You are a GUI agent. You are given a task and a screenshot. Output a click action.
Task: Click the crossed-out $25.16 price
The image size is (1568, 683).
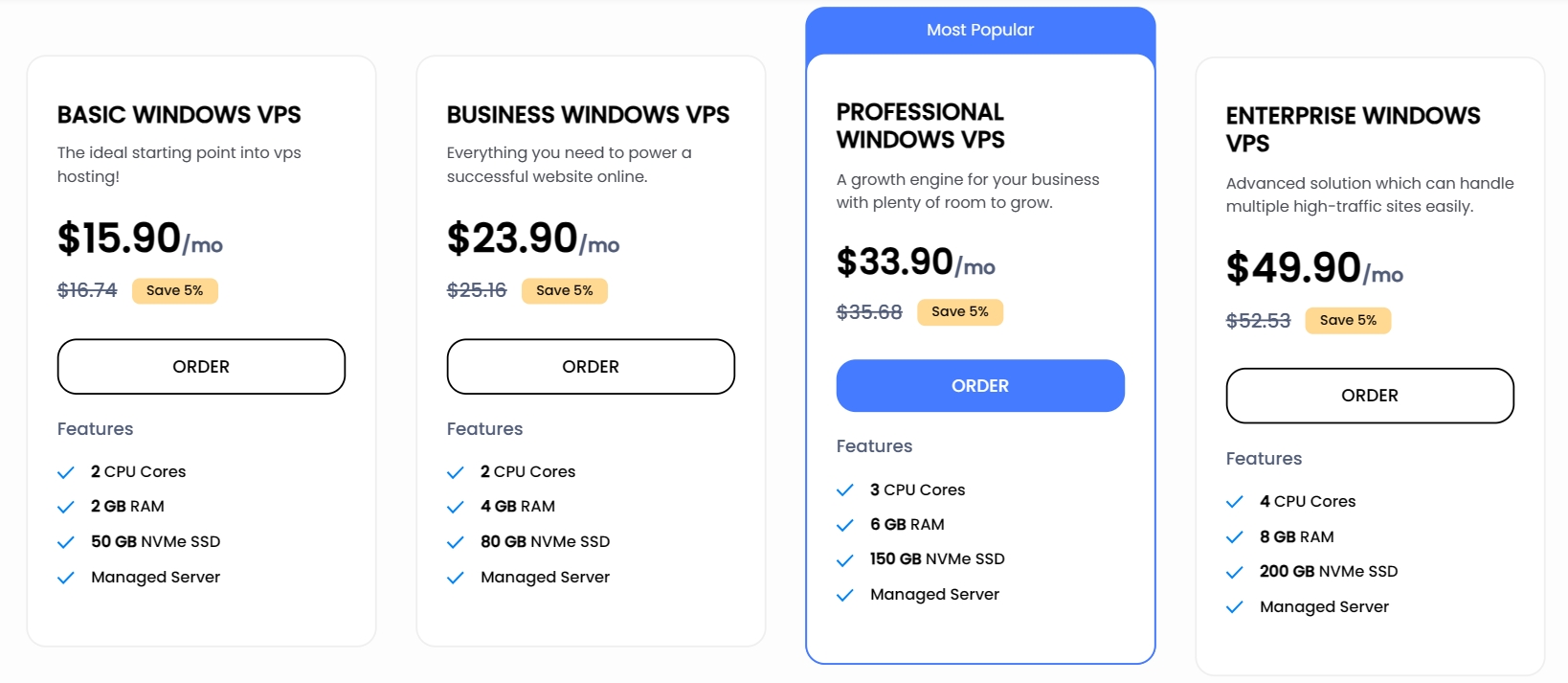point(476,290)
